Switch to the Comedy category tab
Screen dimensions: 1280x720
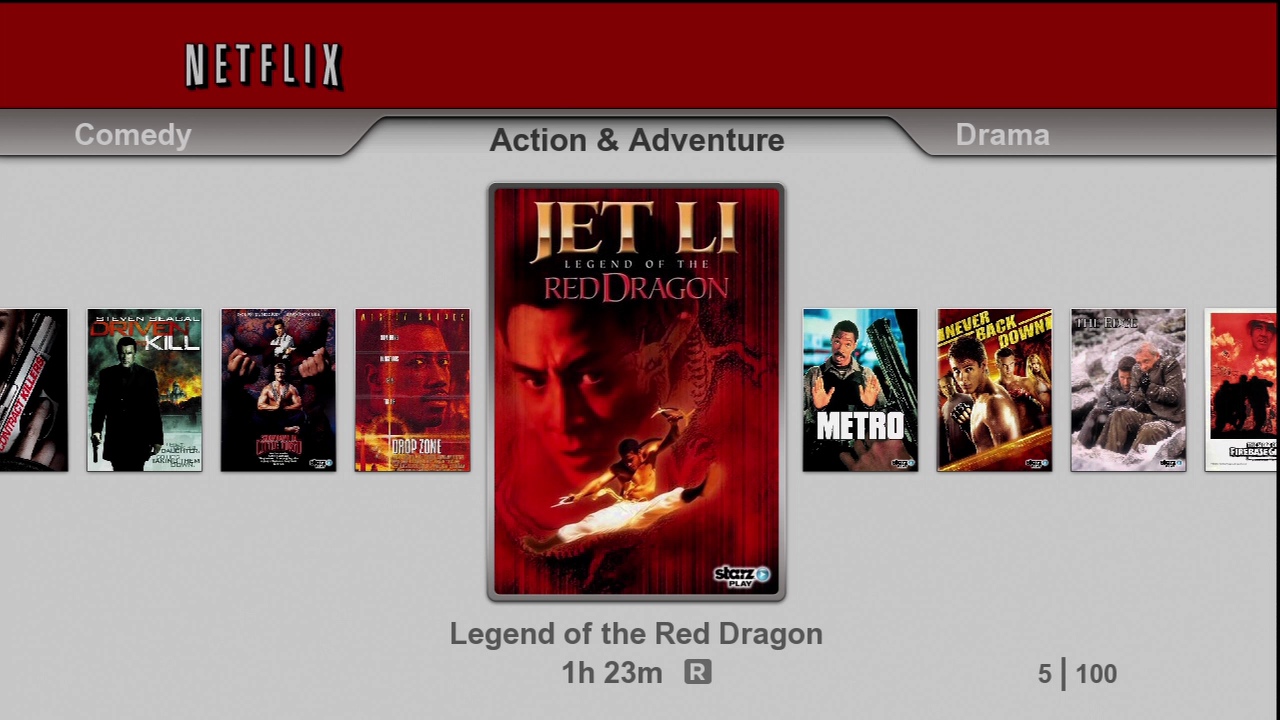[133, 135]
